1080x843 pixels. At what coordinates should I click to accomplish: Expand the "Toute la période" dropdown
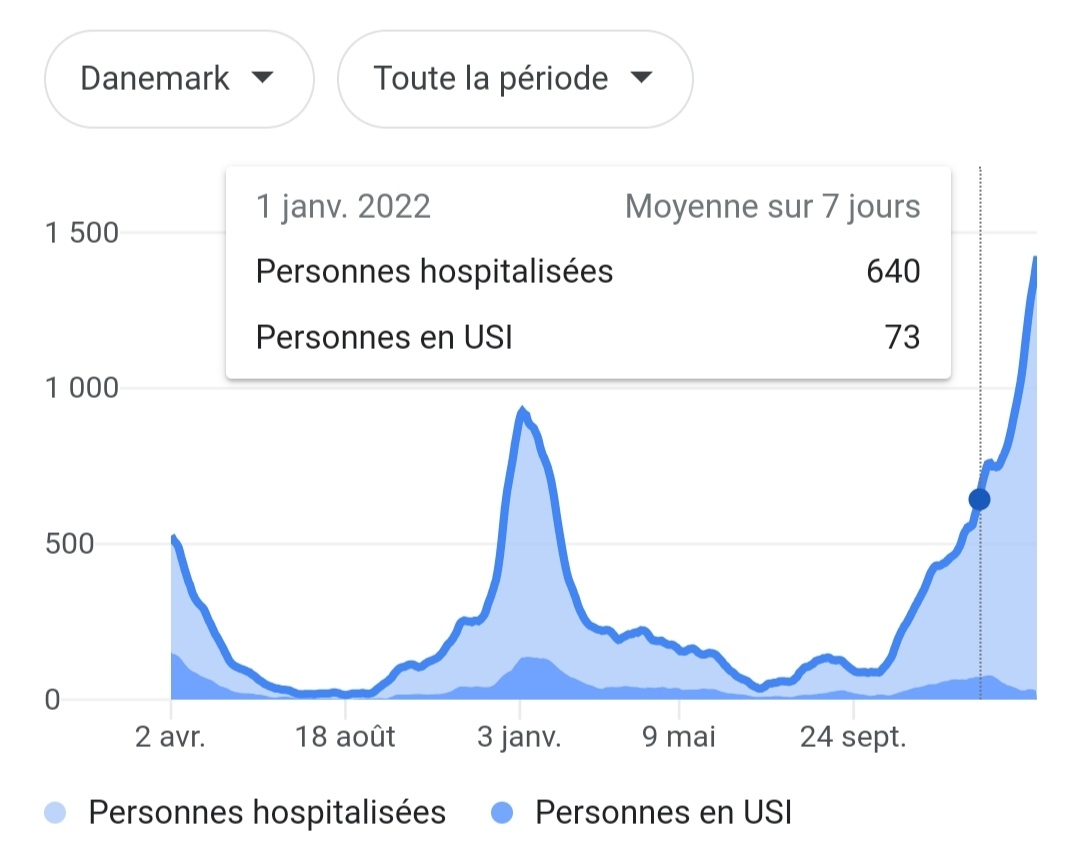pos(514,78)
